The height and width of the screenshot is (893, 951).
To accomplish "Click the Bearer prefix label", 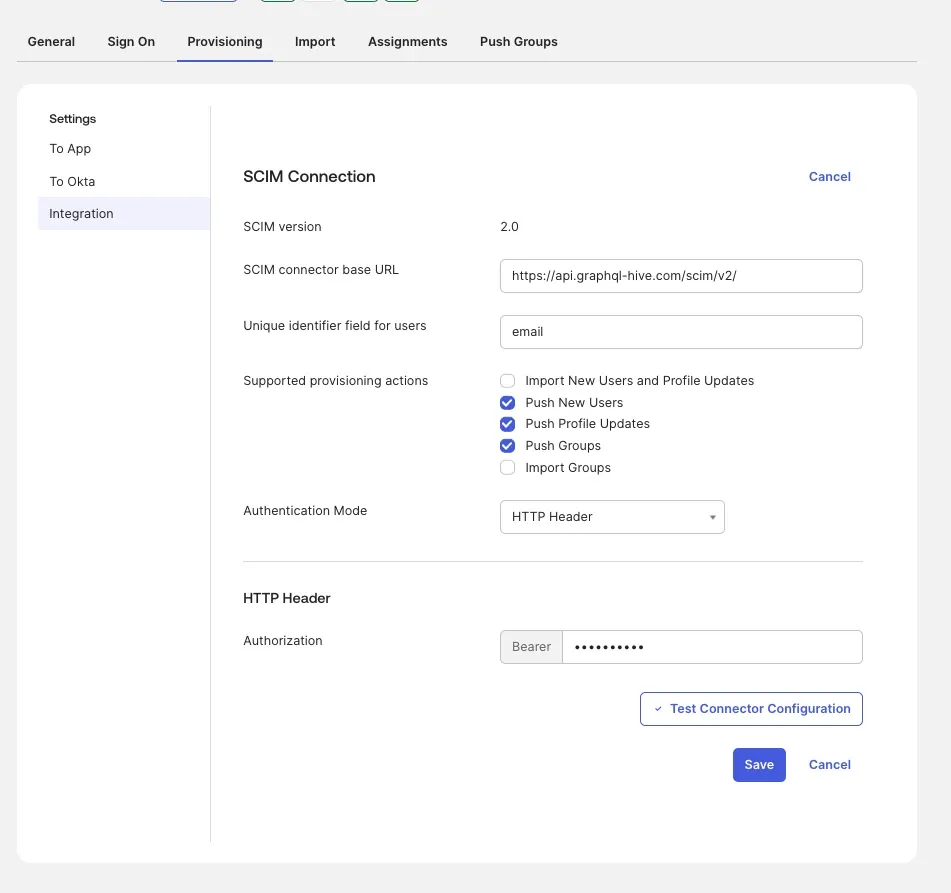I will [x=531, y=647].
